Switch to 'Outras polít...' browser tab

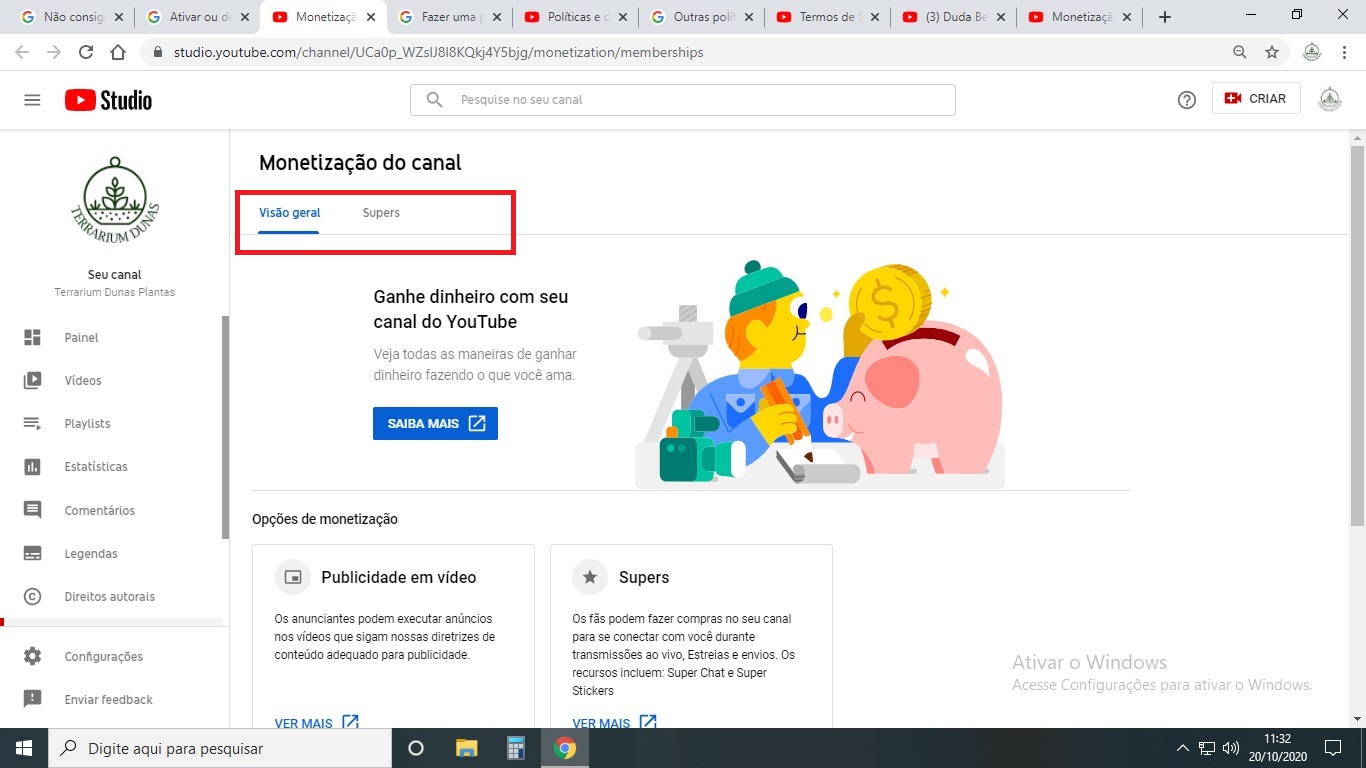coord(700,17)
